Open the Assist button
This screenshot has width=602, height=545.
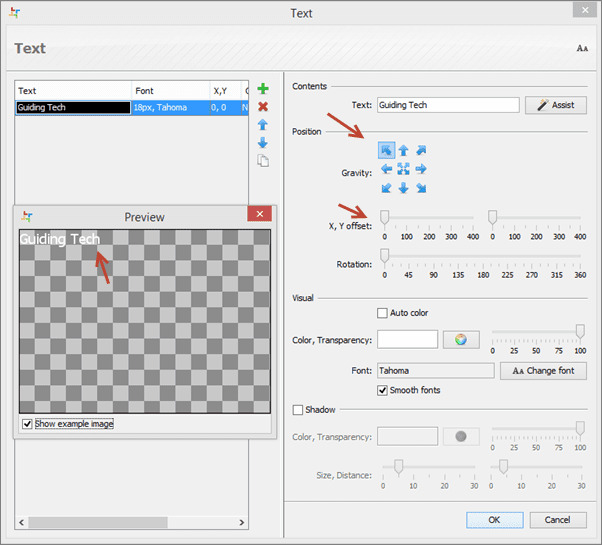556,105
